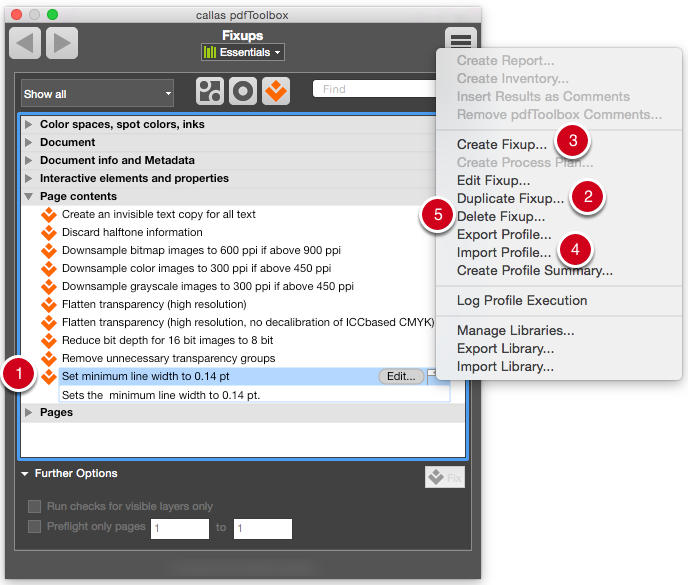Click icon beside Remove unnecessary transparency groups
The image size is (688, 585).
click(x=49, y=359)
